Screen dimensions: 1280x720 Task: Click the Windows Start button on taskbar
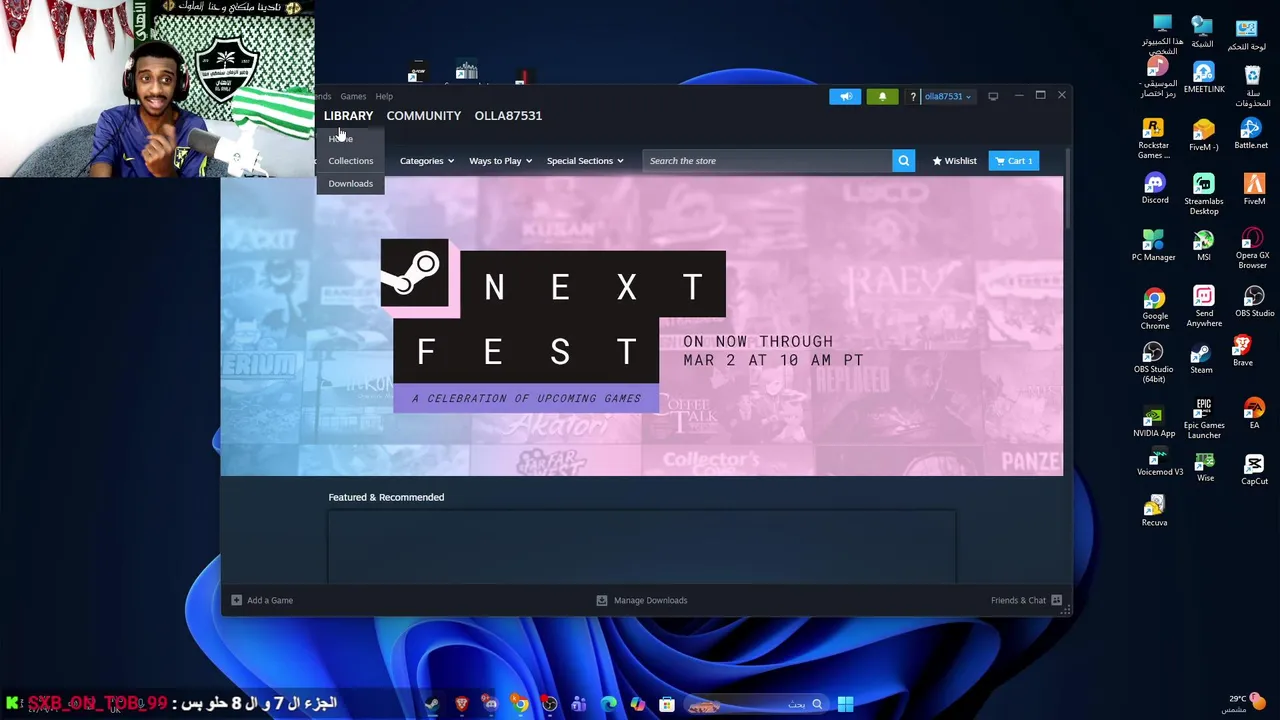click(x=845, y=704)
